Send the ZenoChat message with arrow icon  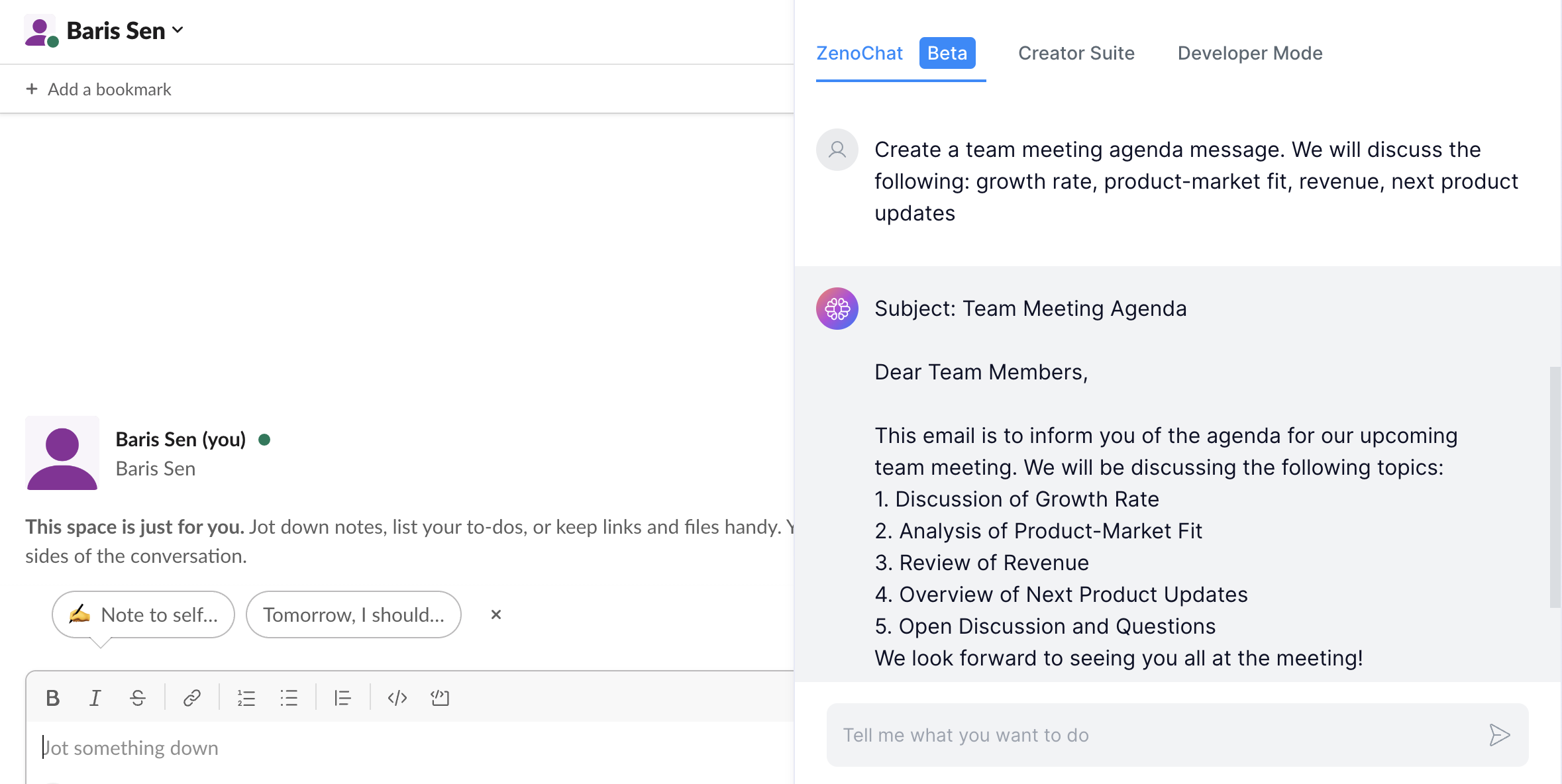(1500, 735)
